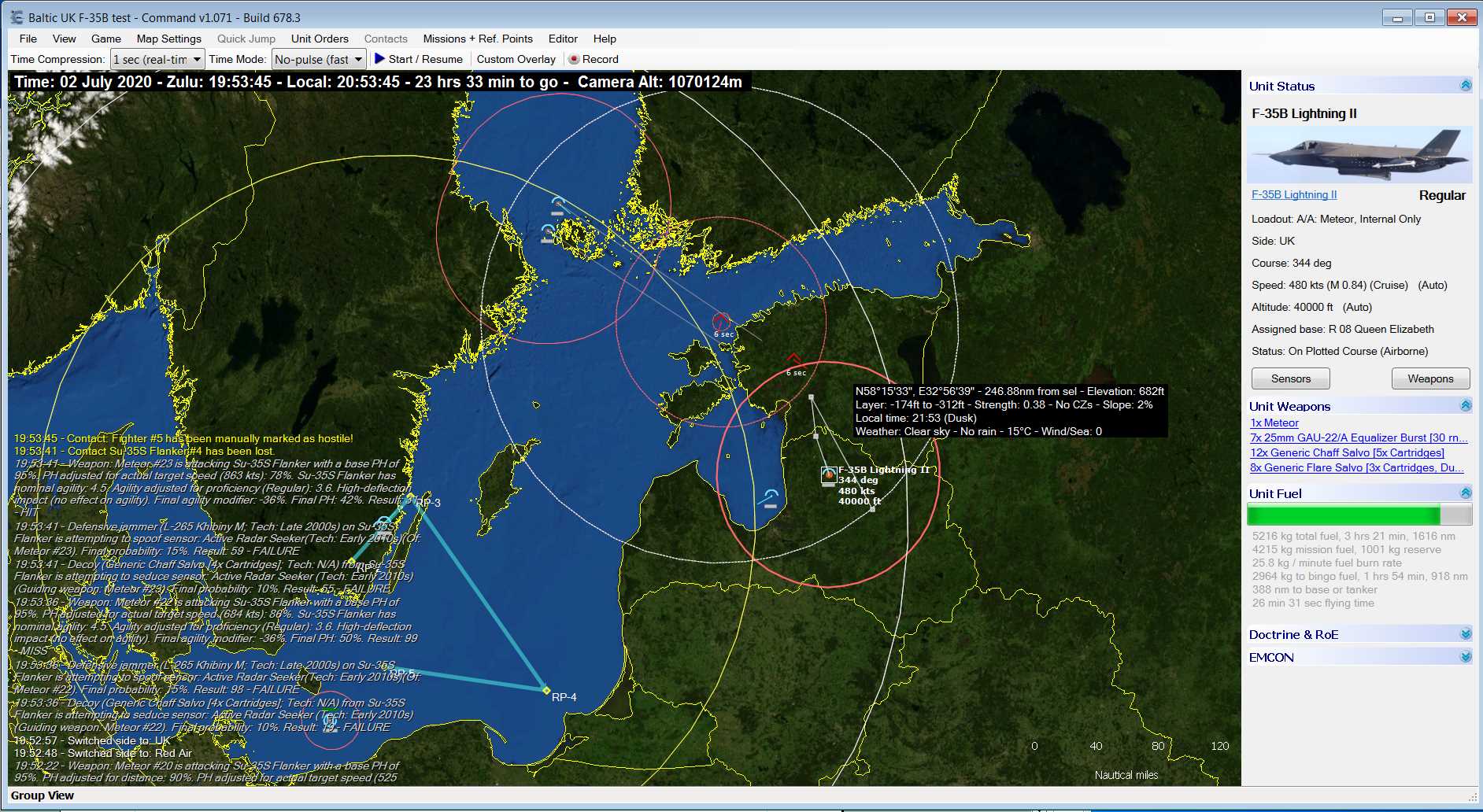
Task: Open the Game menu
Action: [x=106, y=39]
